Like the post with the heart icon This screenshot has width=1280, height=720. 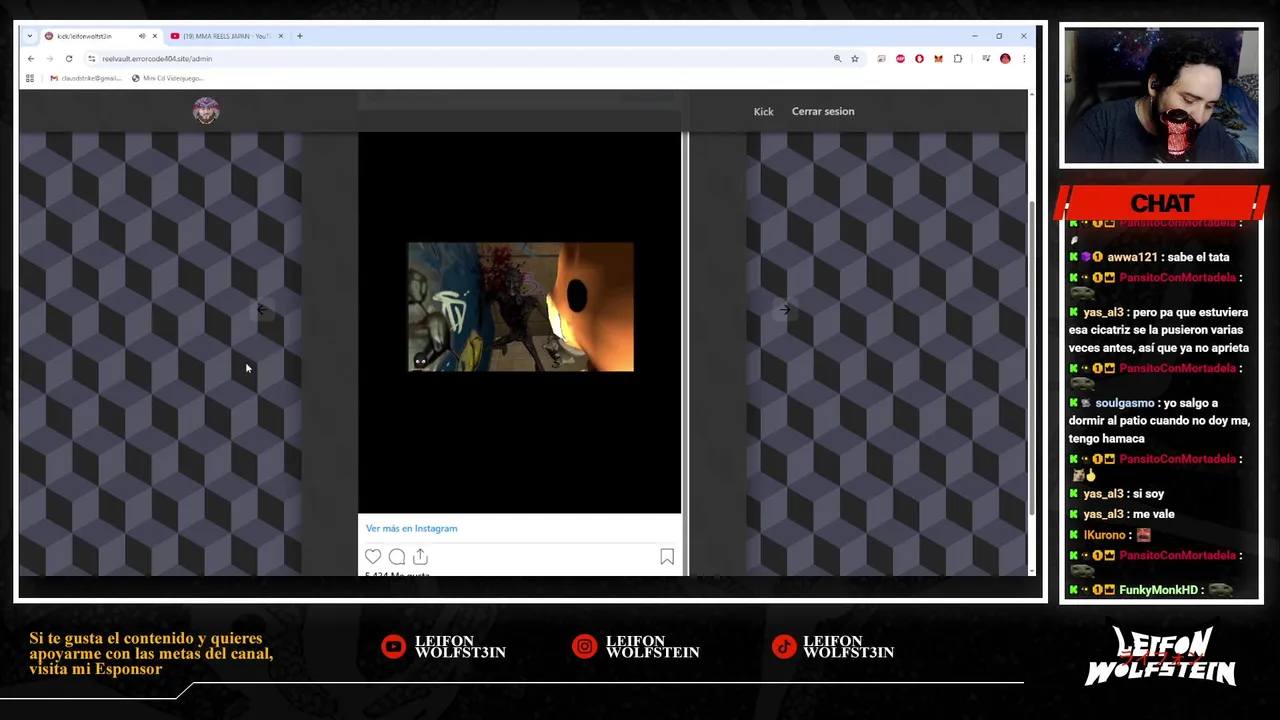click(x=373, y=557)
